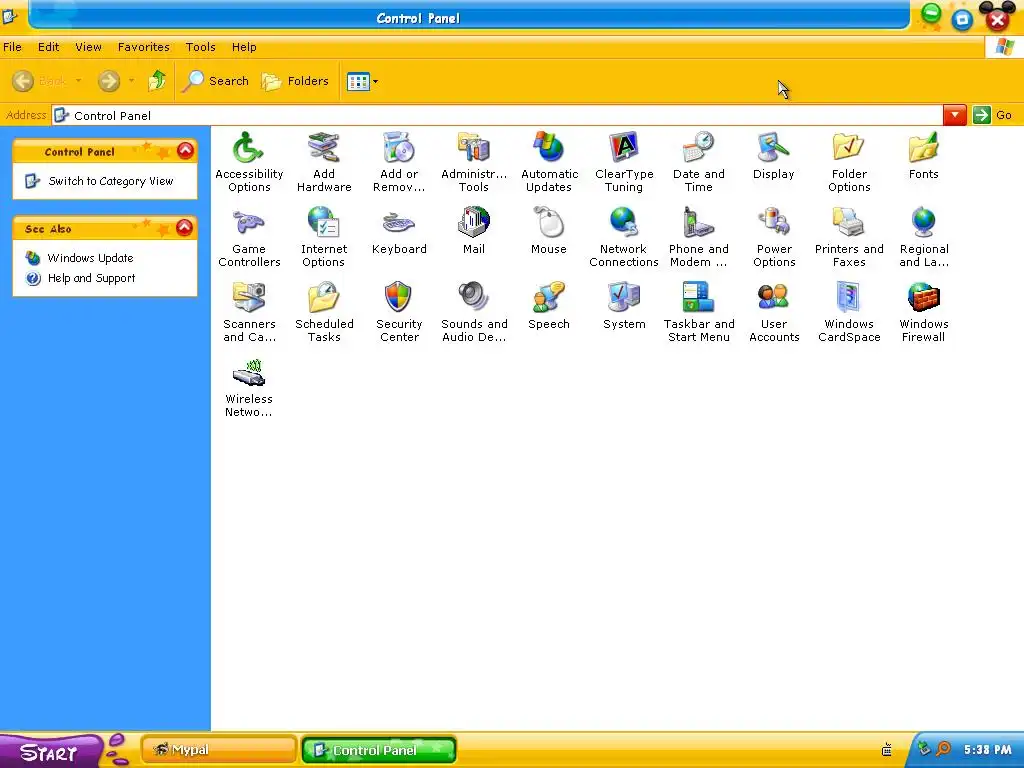Open ClearType Tuning icon
This screenshot has height=768, width=1024.
[624, 162]
